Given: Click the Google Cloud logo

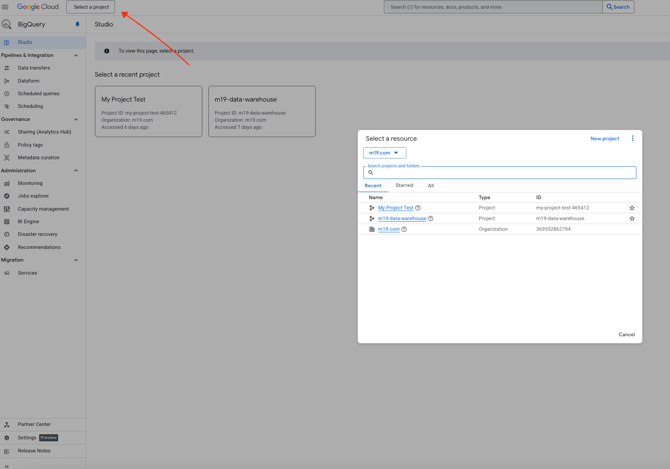Looking at the screenshot, I should point(38,7).
